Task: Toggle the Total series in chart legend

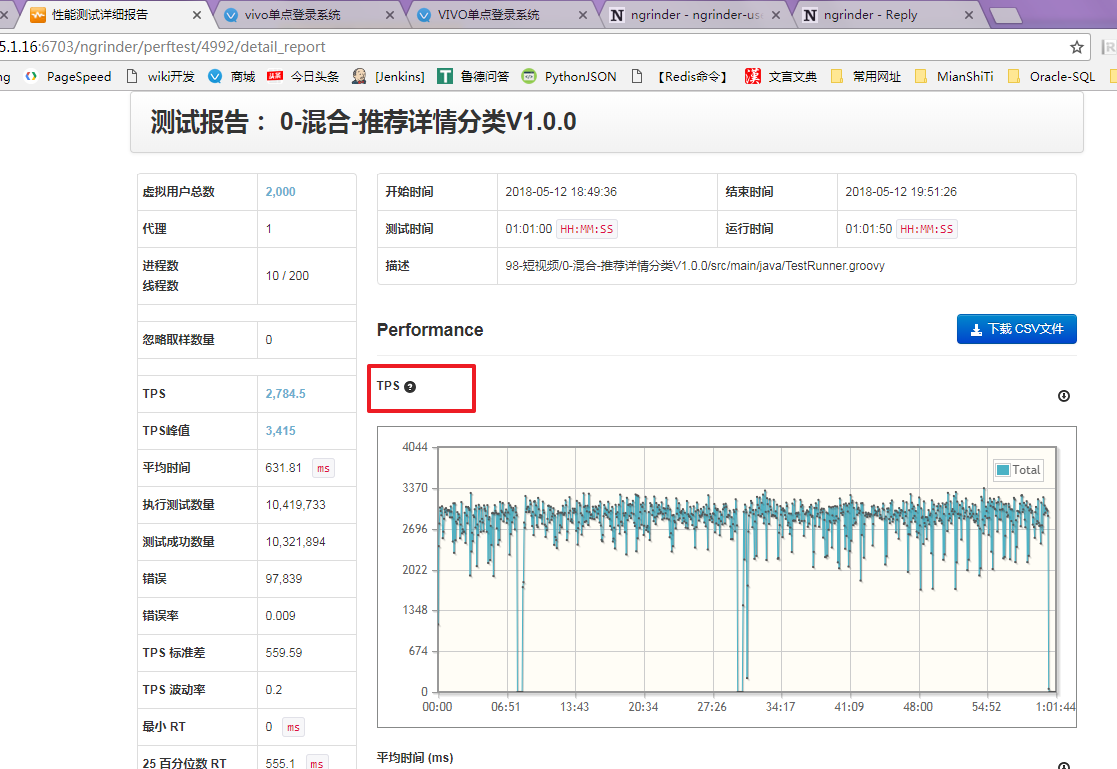Action: [x=1018, y=470]
